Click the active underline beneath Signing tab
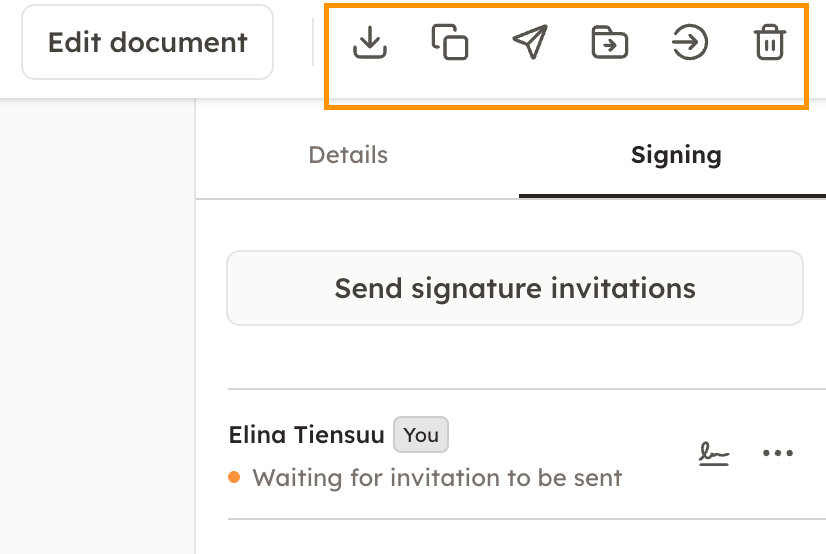Screen dimensions: 826x554 click(672, 196)
